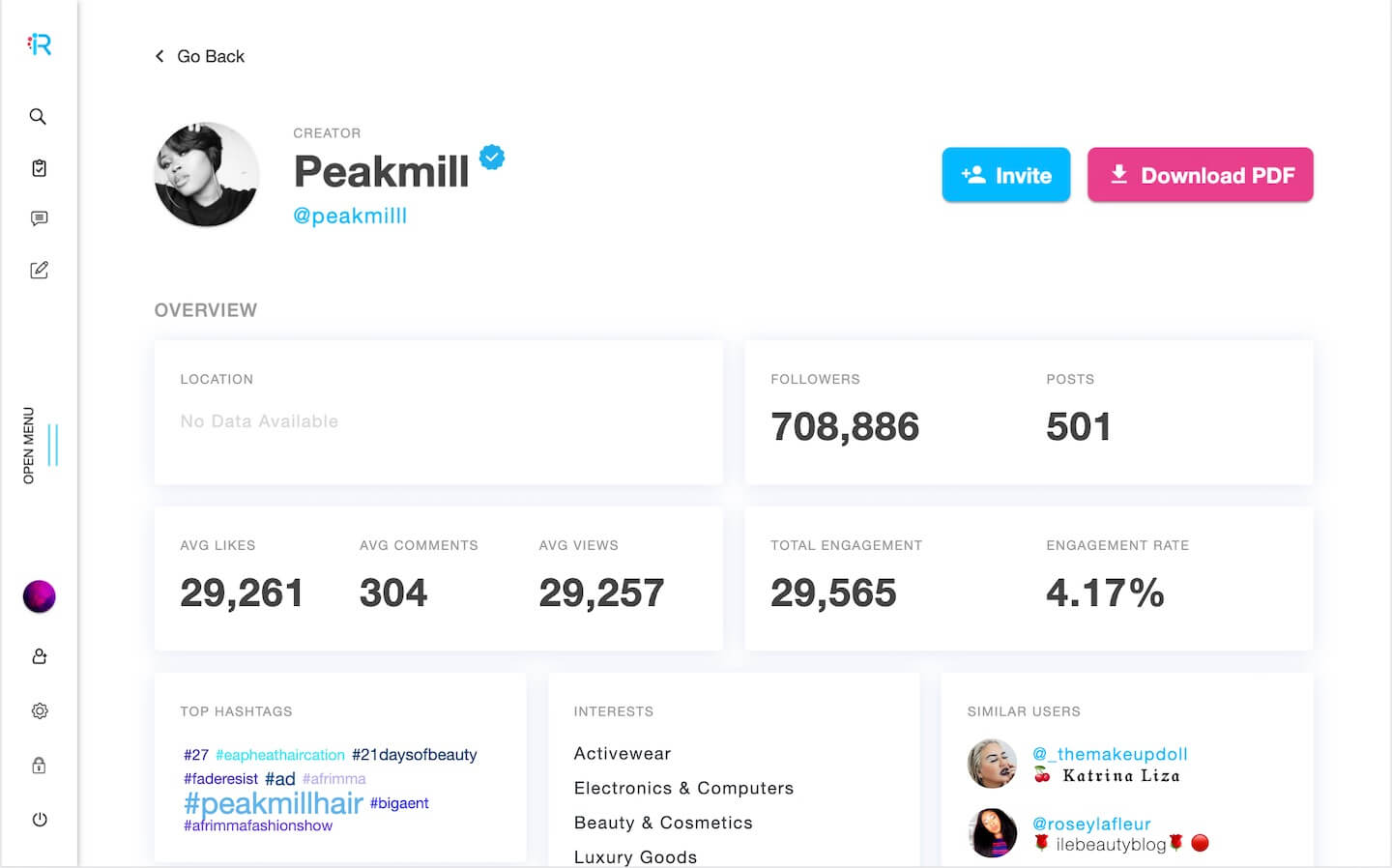The width and height of the screenshot is (1392, 868).
Task: Expand the sidebar via OPEN MENU handle
Action: 41,445
